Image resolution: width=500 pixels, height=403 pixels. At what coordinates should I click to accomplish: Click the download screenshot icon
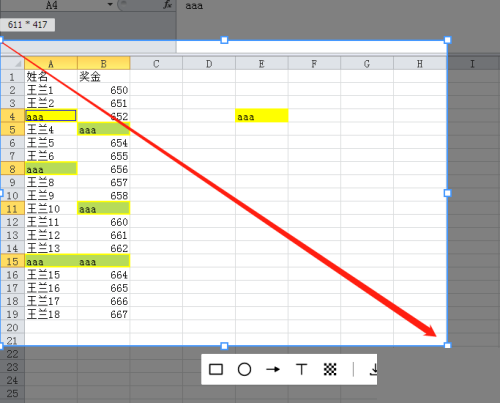374,369
